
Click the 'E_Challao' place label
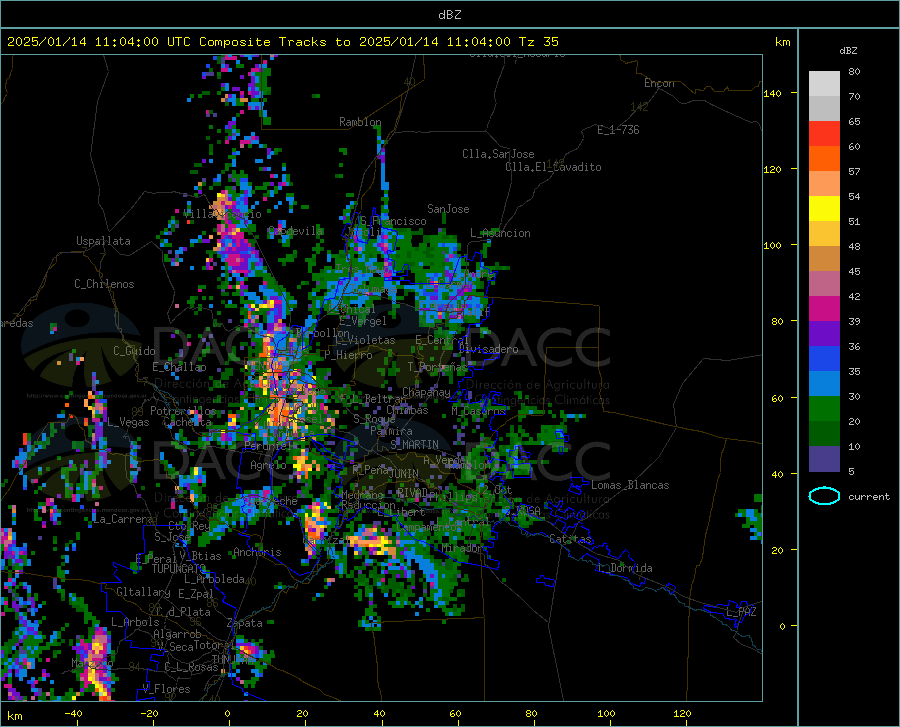(x=179, y=367)
